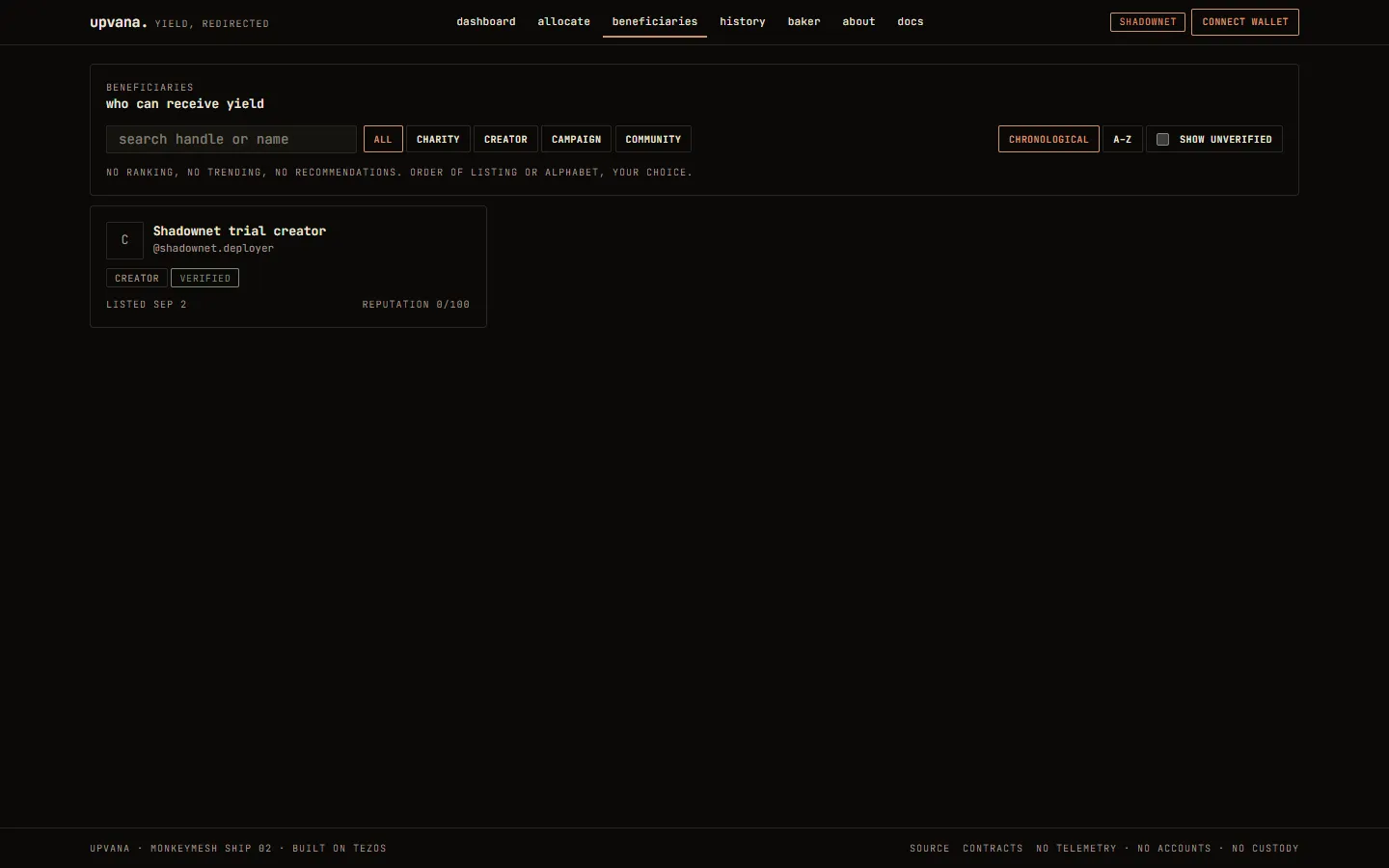Click the upvana logo in the header
This screenshot has width=1389, height=868.
tap(119, 22)
